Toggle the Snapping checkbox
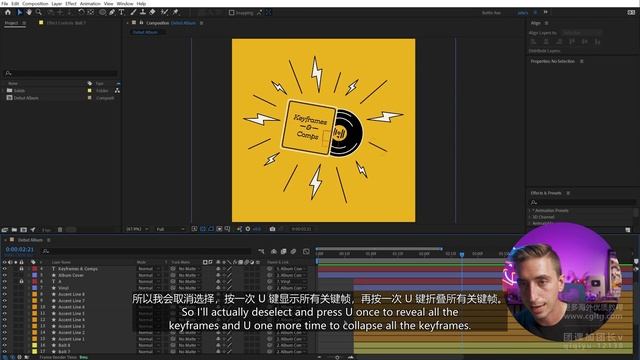 (231, 13)
